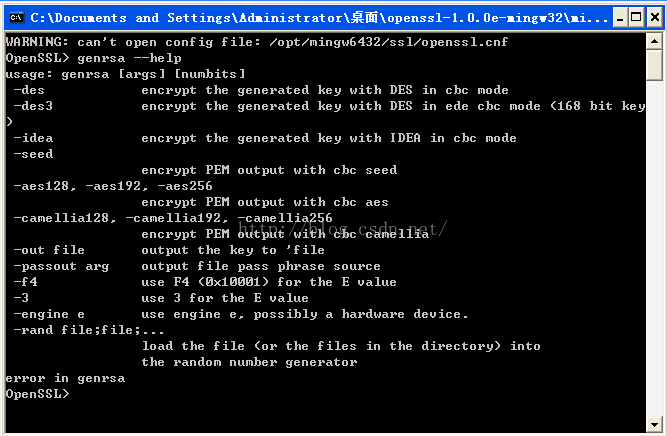Click the WARNING config file line
Image resolution: width=667 pixels, height=436 pixels.
point(257,42)
